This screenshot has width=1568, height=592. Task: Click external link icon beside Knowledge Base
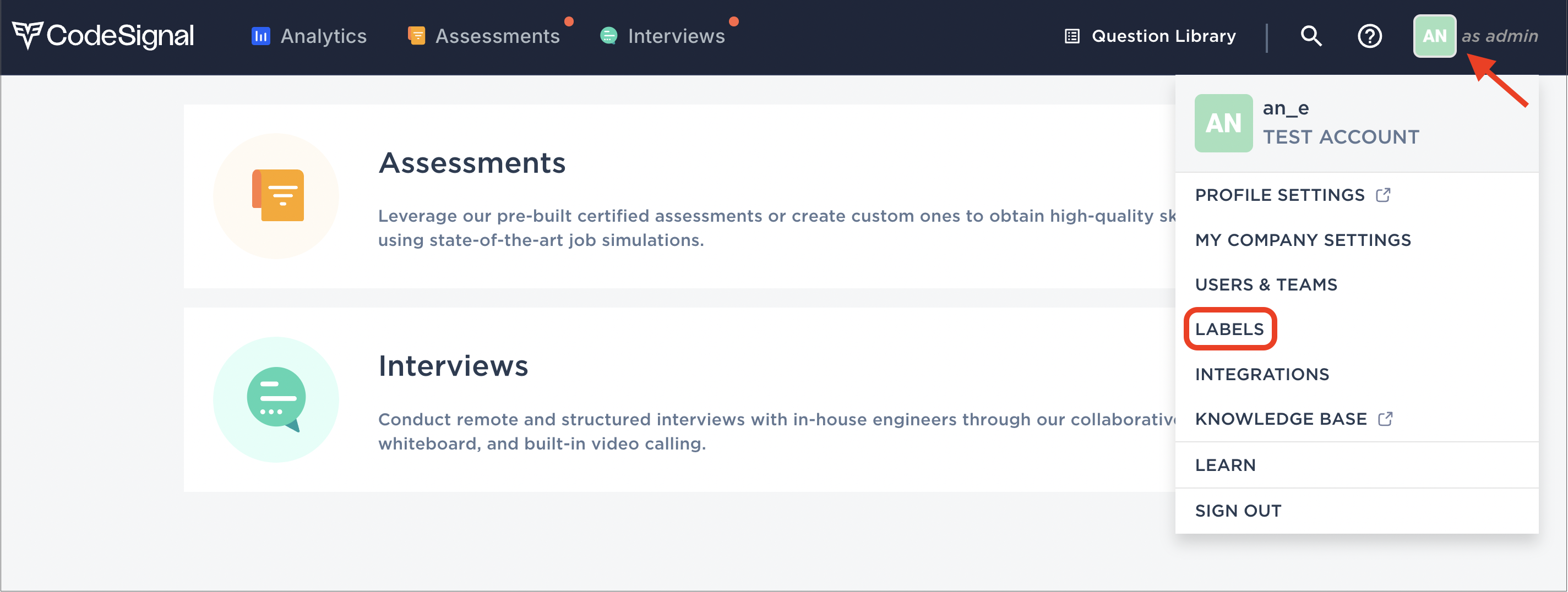[1385, 419]
